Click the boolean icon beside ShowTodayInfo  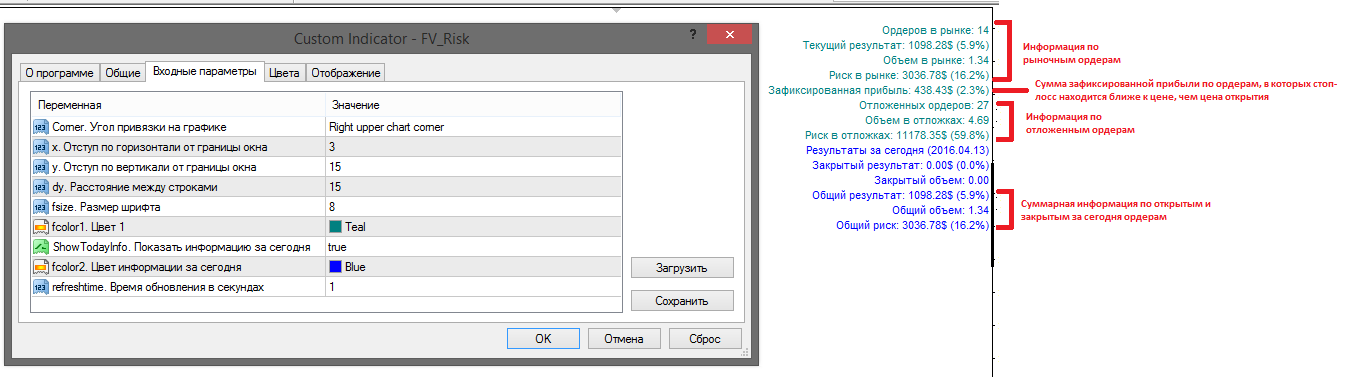click(x=41, y=247)
